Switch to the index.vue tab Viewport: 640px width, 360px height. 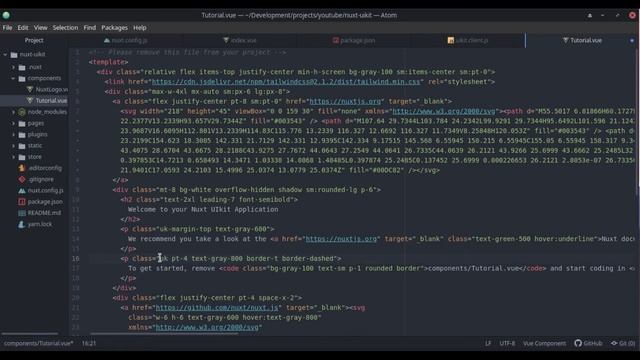(240, 40)
